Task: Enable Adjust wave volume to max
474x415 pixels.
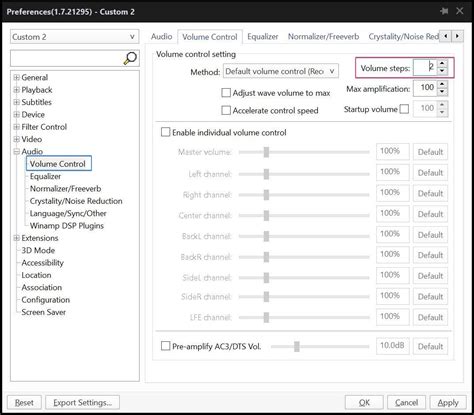Action: (x=226, y=93)
